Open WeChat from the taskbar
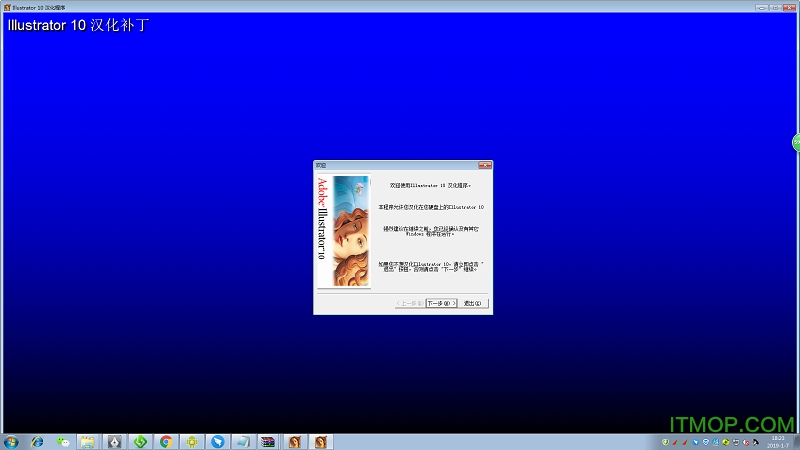The height and width of the screenshot is (450, 800). (x=62, y=442)
